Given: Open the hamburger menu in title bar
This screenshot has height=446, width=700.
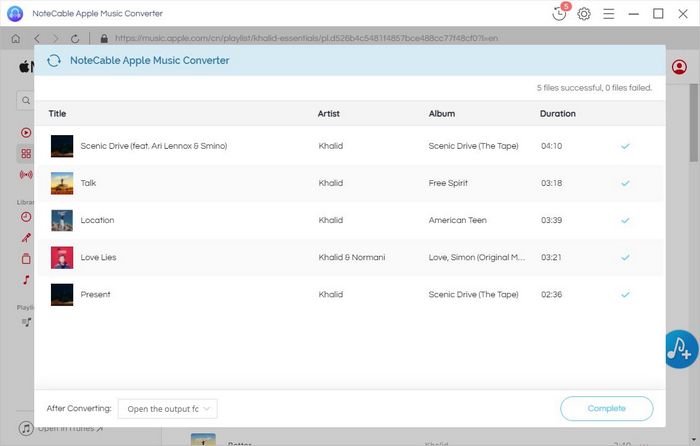Looking at the screenshot, I should pyautogui.click(x=608, y=14).
